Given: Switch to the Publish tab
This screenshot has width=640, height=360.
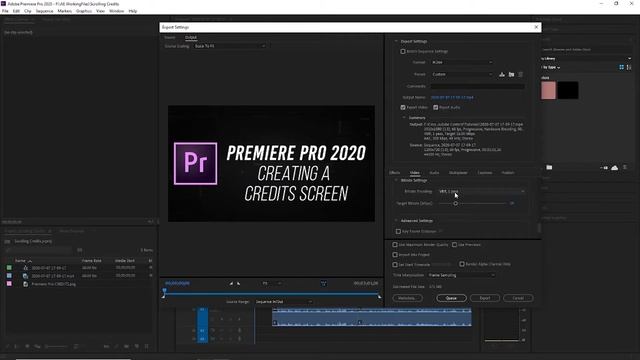Looking at the screenshot, I should pos(508,173).
